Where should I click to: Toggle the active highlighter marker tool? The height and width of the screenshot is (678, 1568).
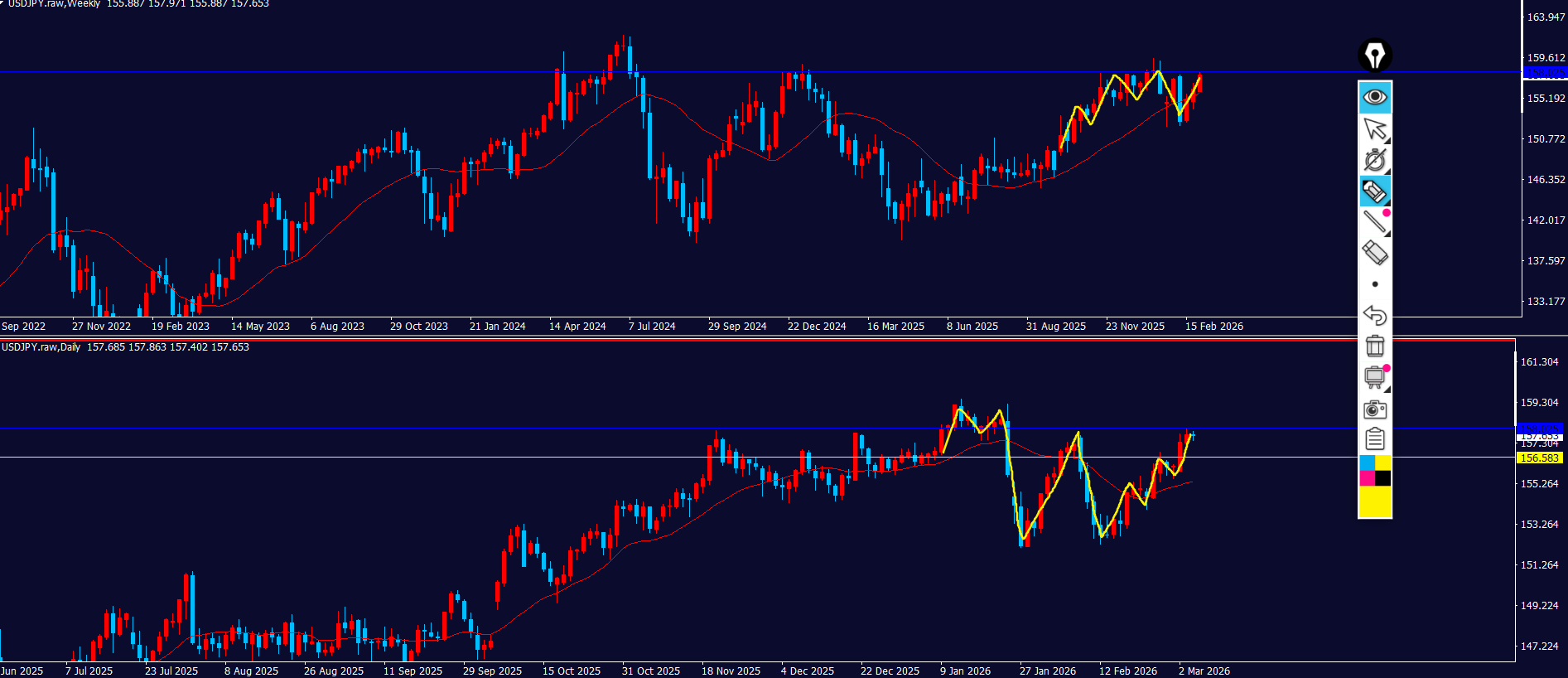click(x=1374, y=191)
